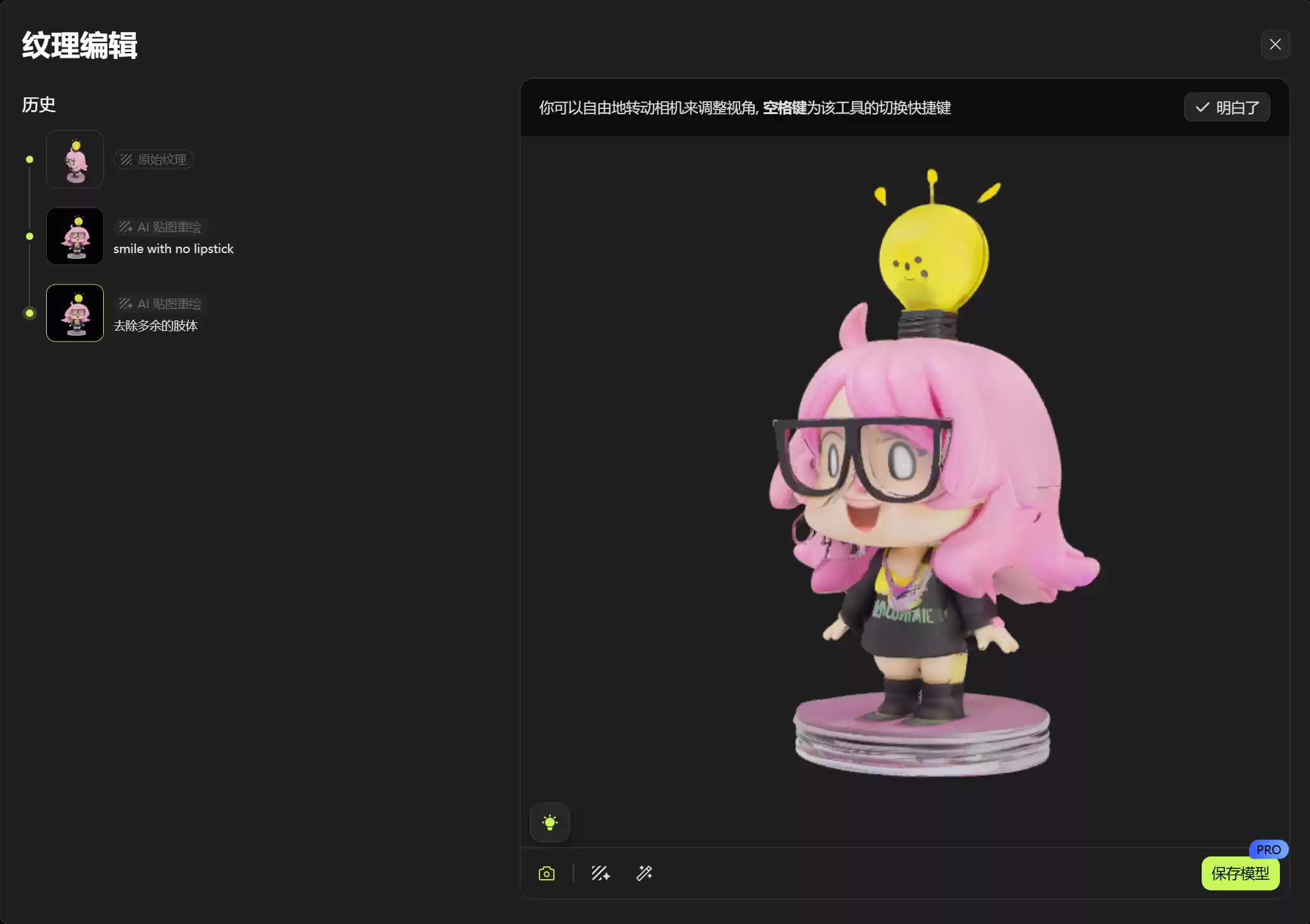Click the second history timeline dot
This screenshot has width=1310, height=924.
tap(29, 236)
